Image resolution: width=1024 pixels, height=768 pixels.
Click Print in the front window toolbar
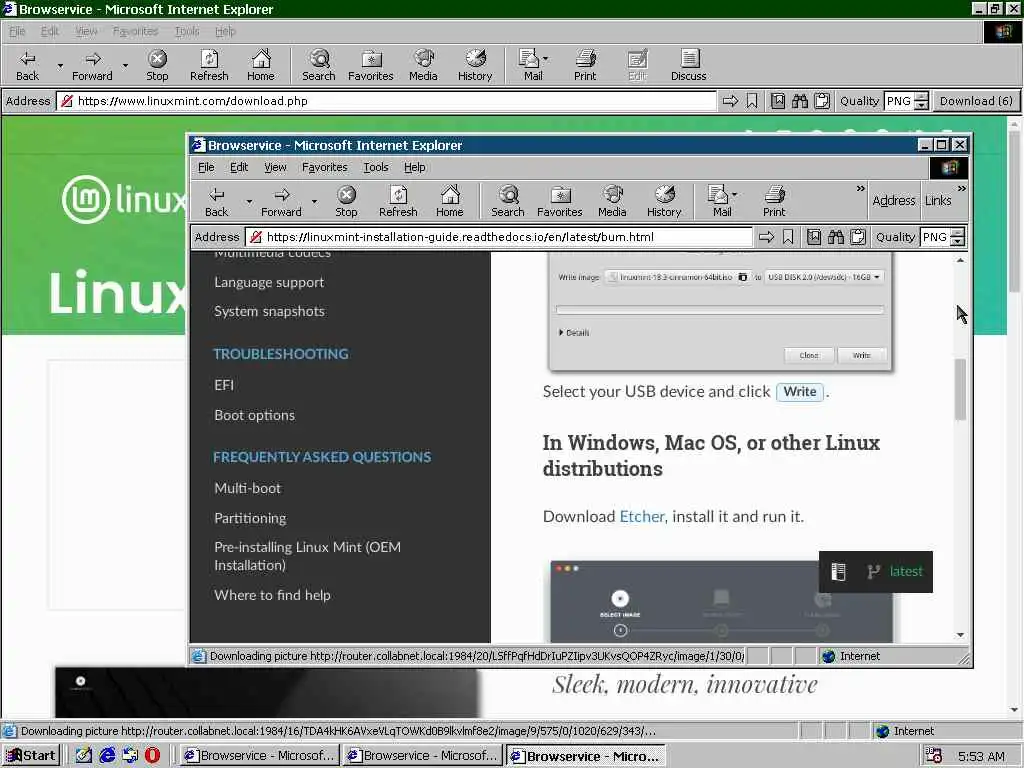774,201
